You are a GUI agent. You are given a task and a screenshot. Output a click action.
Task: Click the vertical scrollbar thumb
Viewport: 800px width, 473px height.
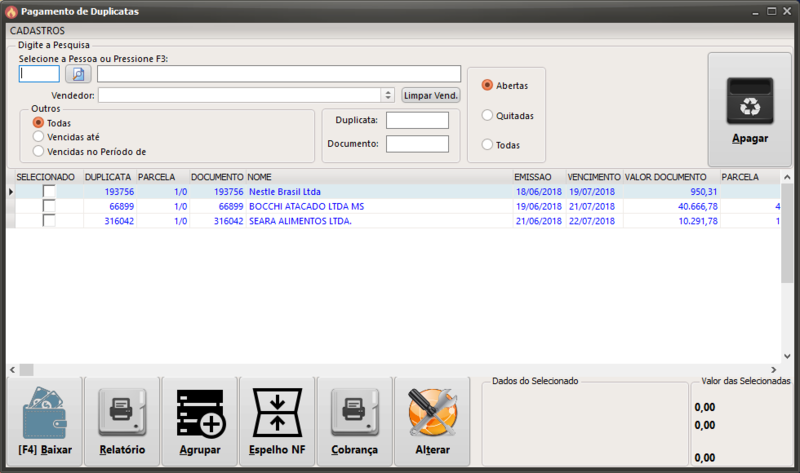click(787, 233)
